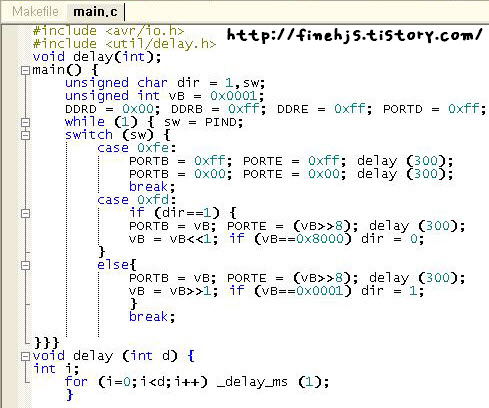Click the DDRD = 0x00 statement
The height and width of the screenshot is (408, 489).
[x=113, y=109]
